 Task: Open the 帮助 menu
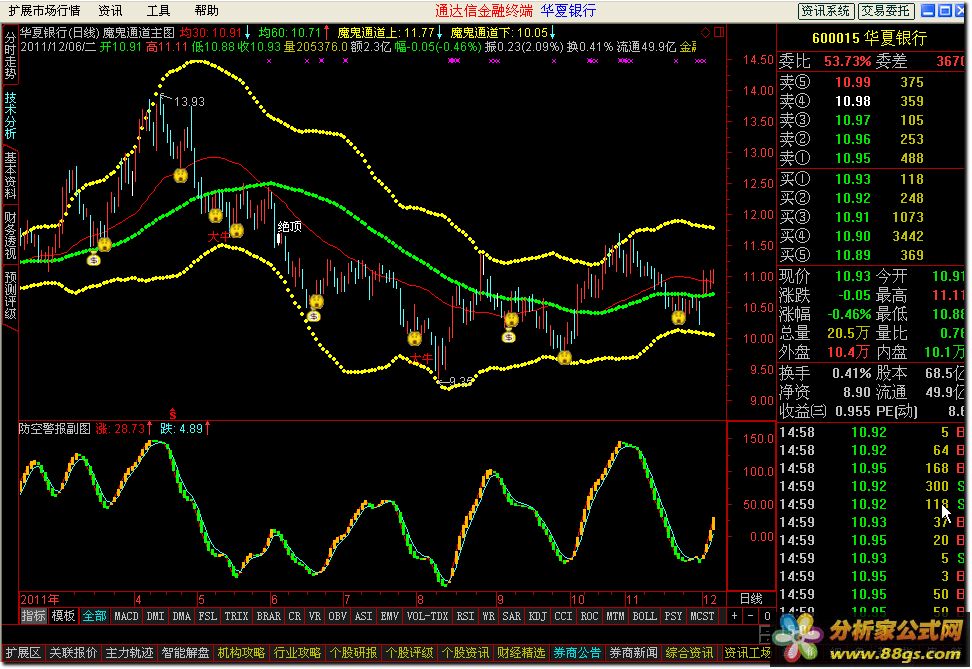(206, 11)
